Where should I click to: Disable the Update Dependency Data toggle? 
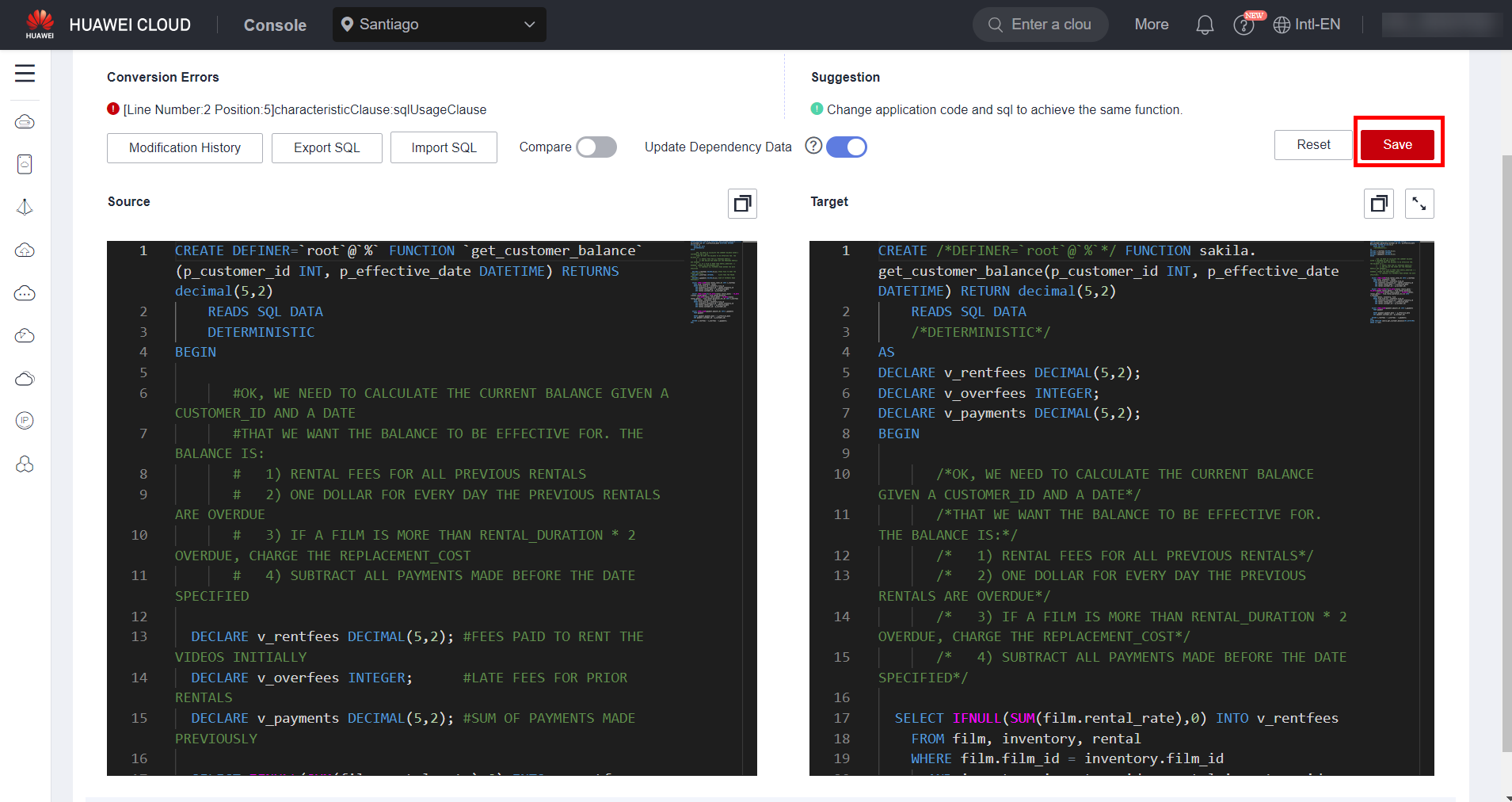pos(847,147)
